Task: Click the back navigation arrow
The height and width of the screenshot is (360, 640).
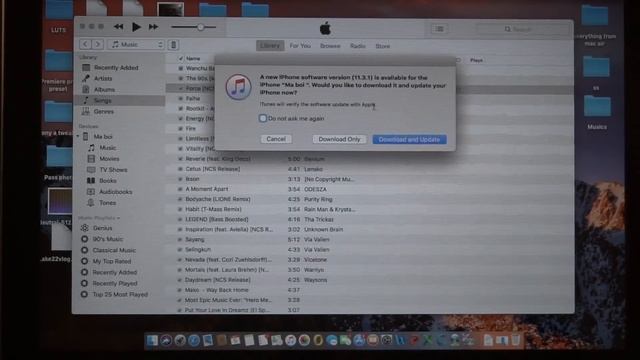Action: point(85,44)
